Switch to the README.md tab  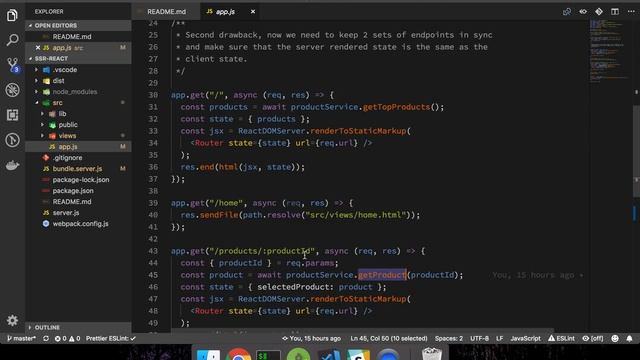pyautogui.click(x=166, y=11)
